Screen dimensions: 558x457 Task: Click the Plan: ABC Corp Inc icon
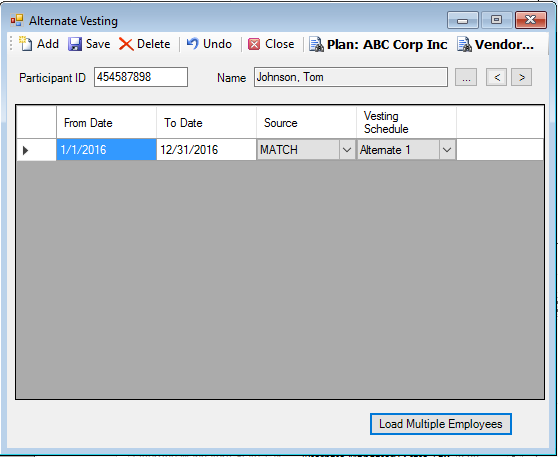[316, 44]
